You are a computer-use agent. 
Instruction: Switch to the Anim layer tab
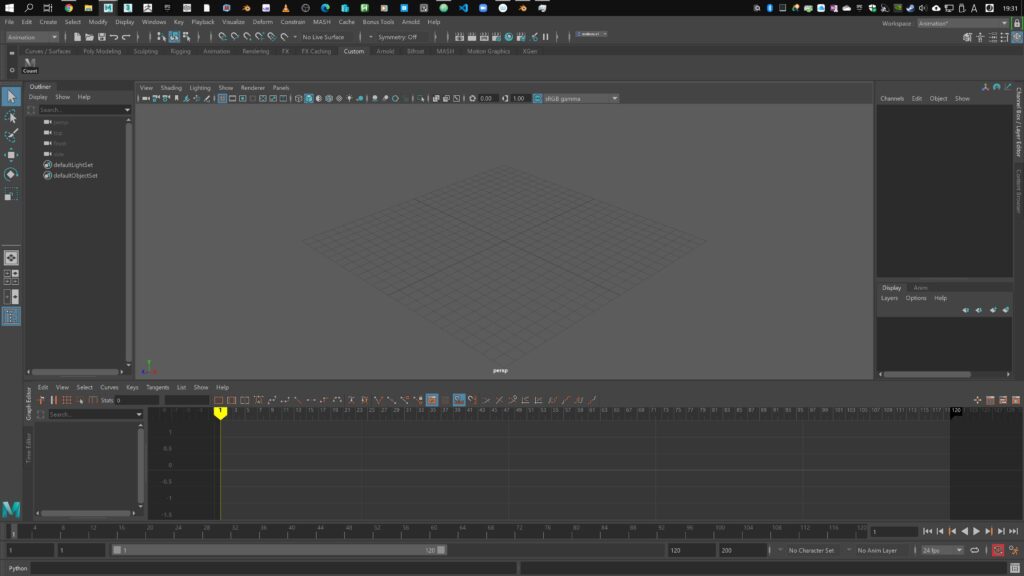920,287
